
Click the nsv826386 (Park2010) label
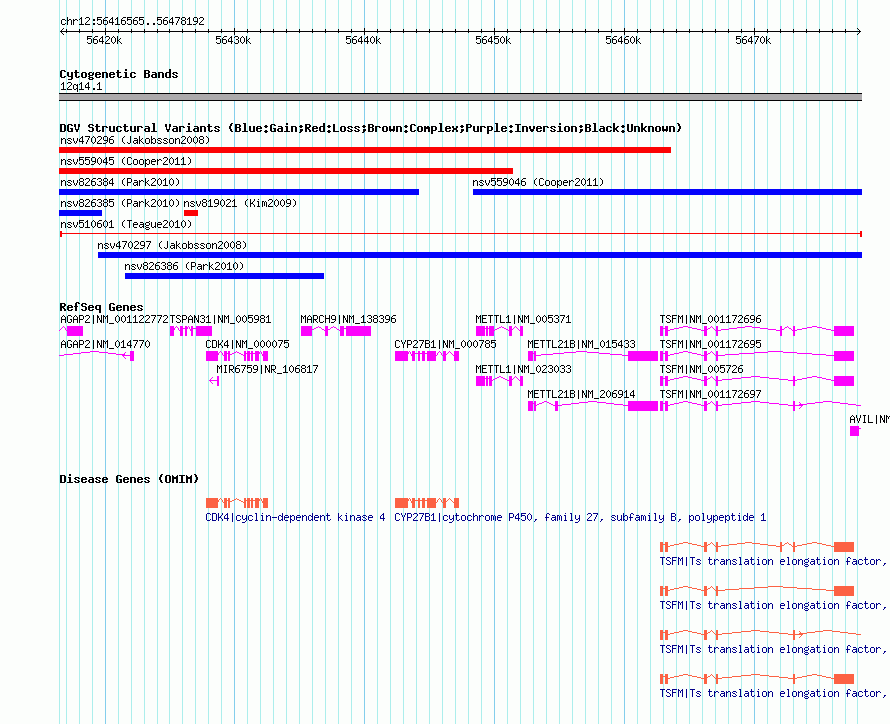point(184,266)
